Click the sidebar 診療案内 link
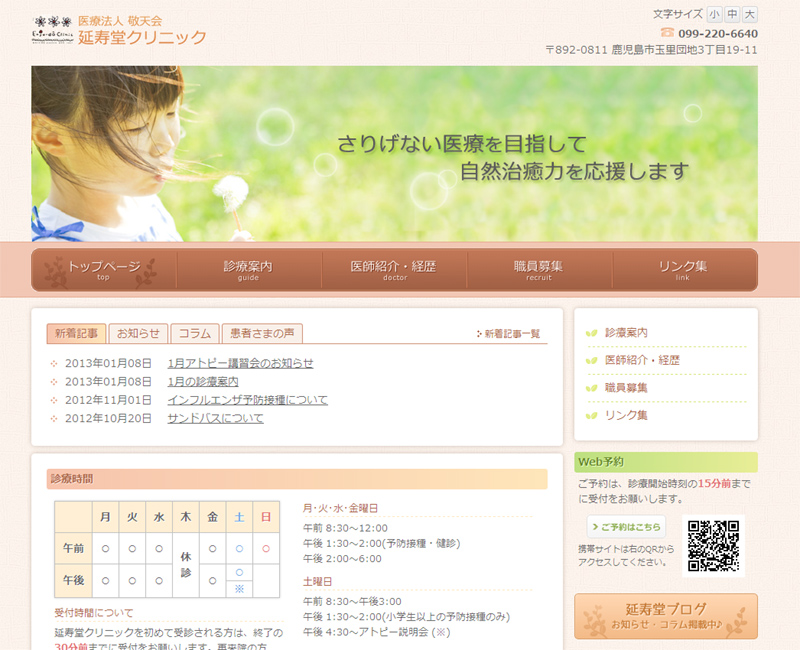The image size is (800, 650). coord(626,333)
